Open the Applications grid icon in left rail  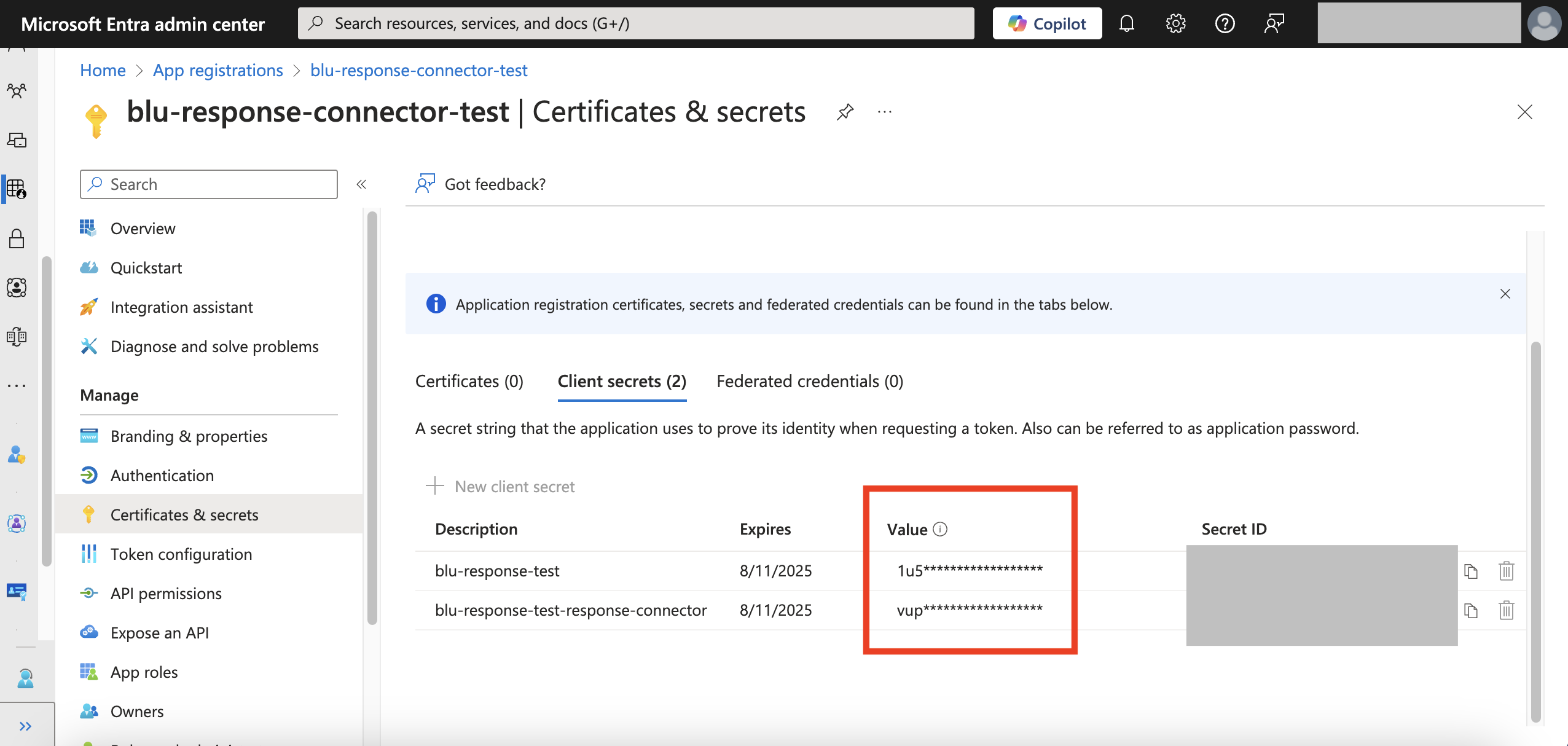click(x=17, y=189)
